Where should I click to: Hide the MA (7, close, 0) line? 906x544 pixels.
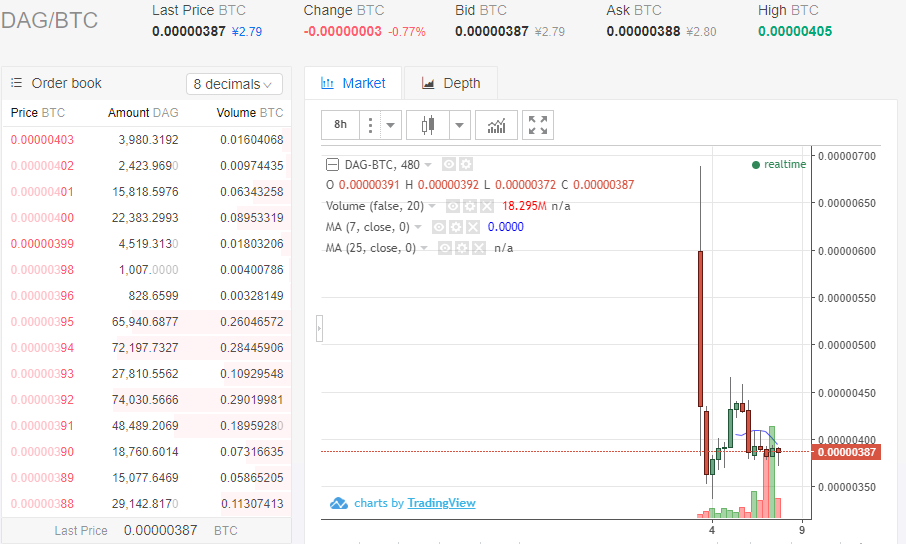440,227
